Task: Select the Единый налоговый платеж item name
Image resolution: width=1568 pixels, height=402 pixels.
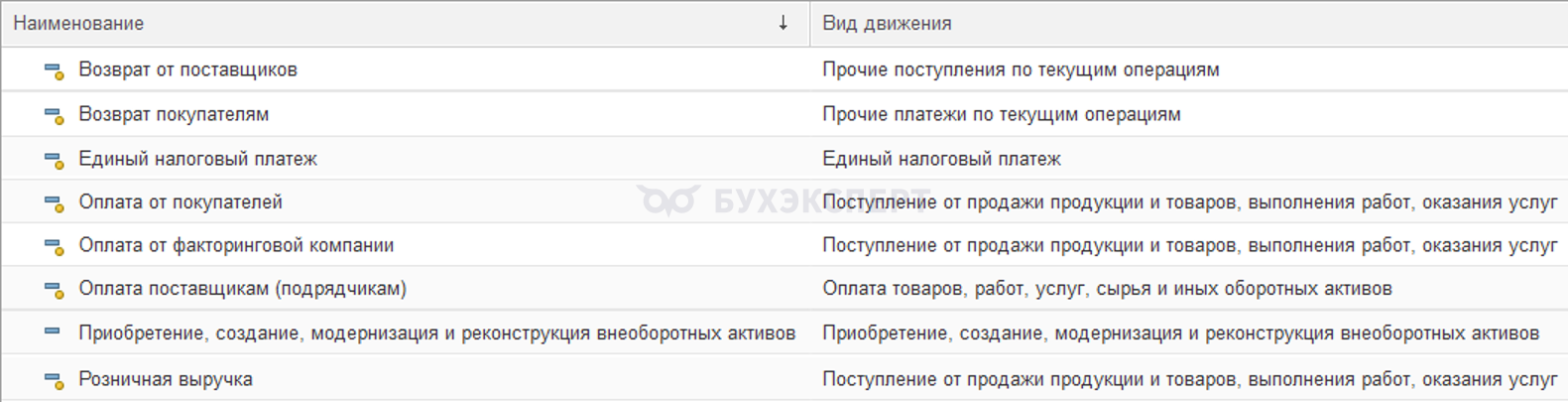Action: click(197, 159)
